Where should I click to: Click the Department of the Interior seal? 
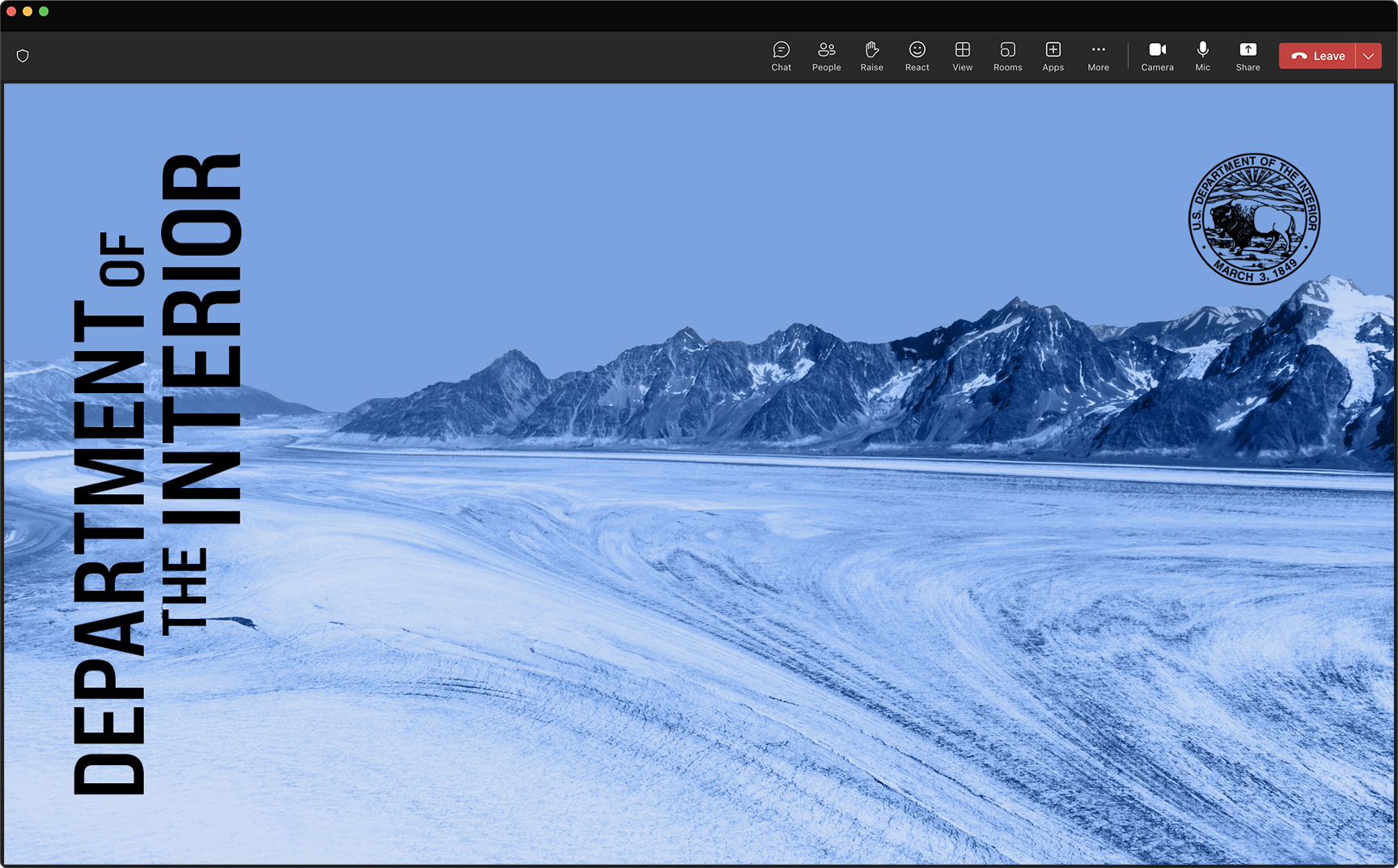point(1254,219)
